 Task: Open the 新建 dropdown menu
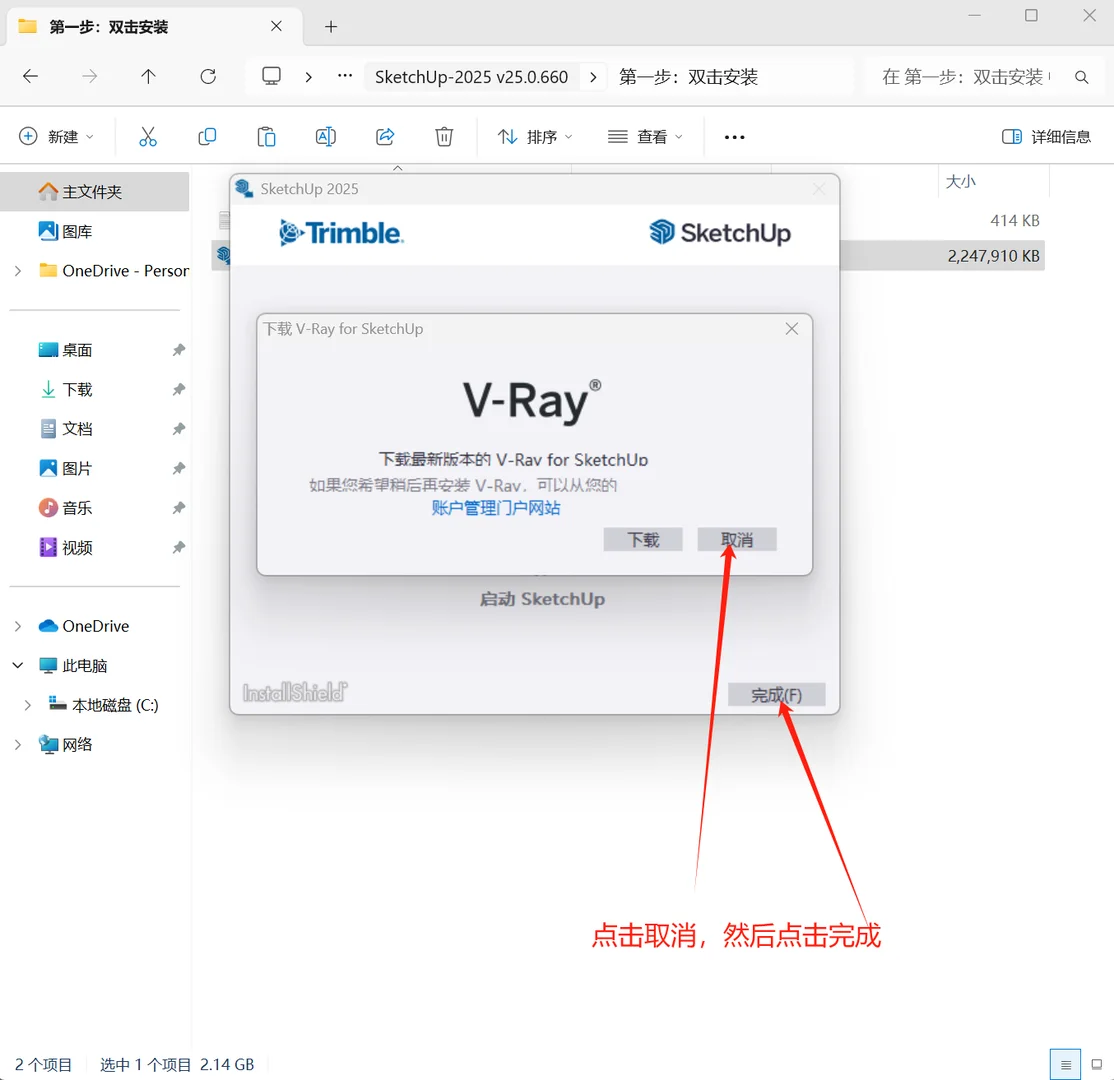click(57, 136)
